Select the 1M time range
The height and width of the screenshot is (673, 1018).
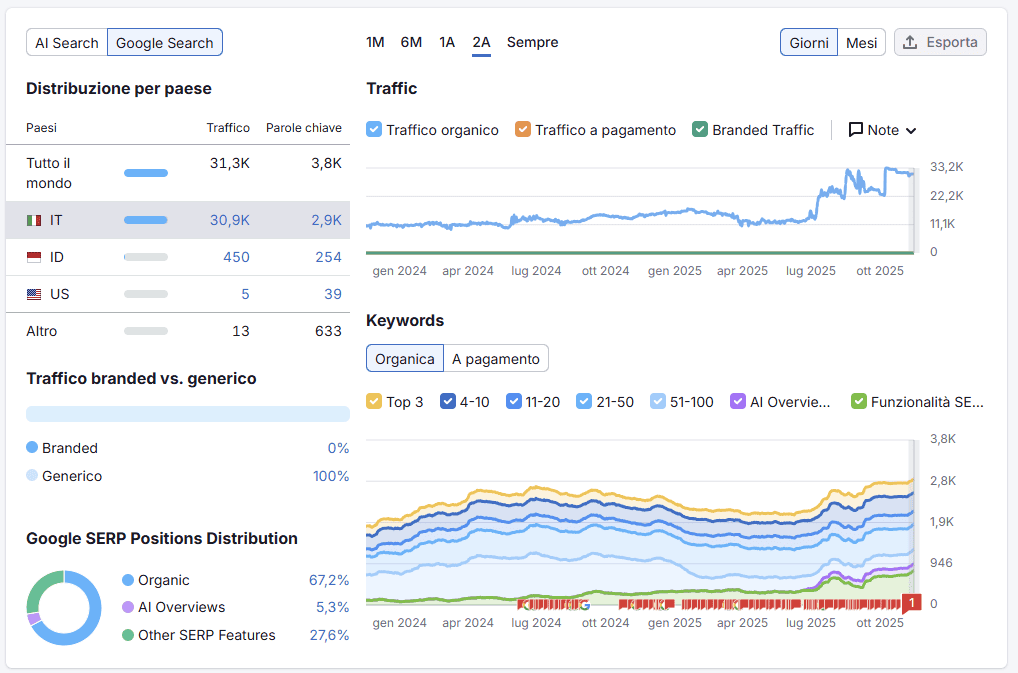click(375, 42)
